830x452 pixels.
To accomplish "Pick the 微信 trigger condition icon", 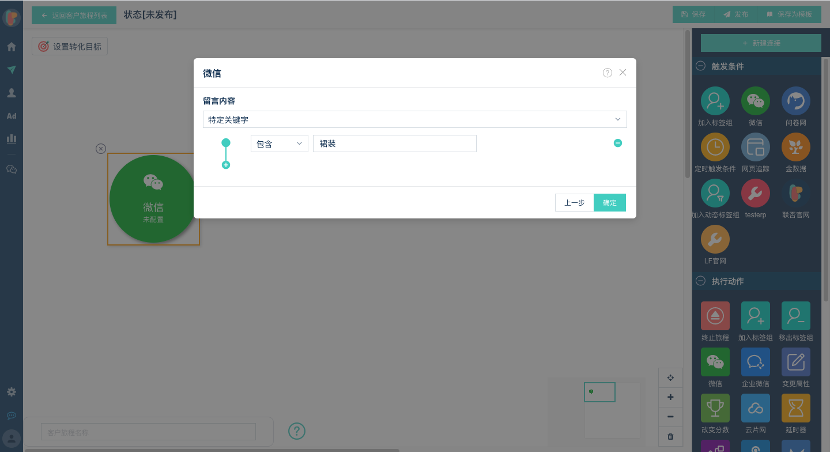I will [755, 101].
